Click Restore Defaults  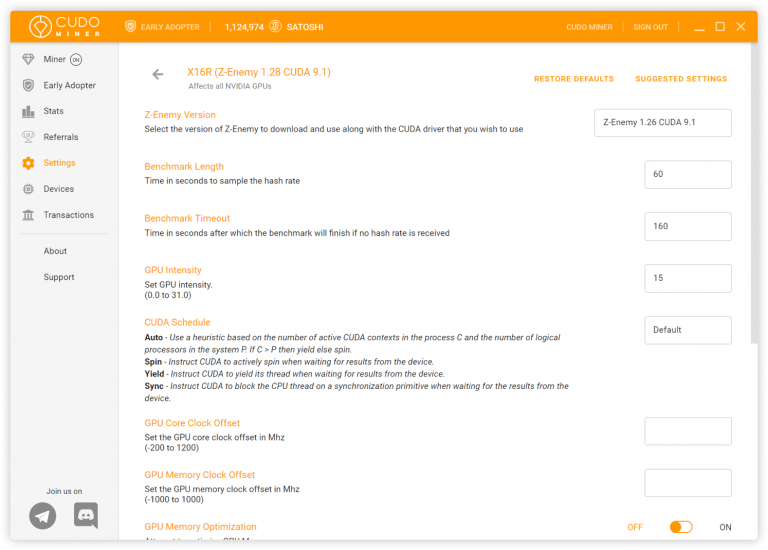coord(574,79)
